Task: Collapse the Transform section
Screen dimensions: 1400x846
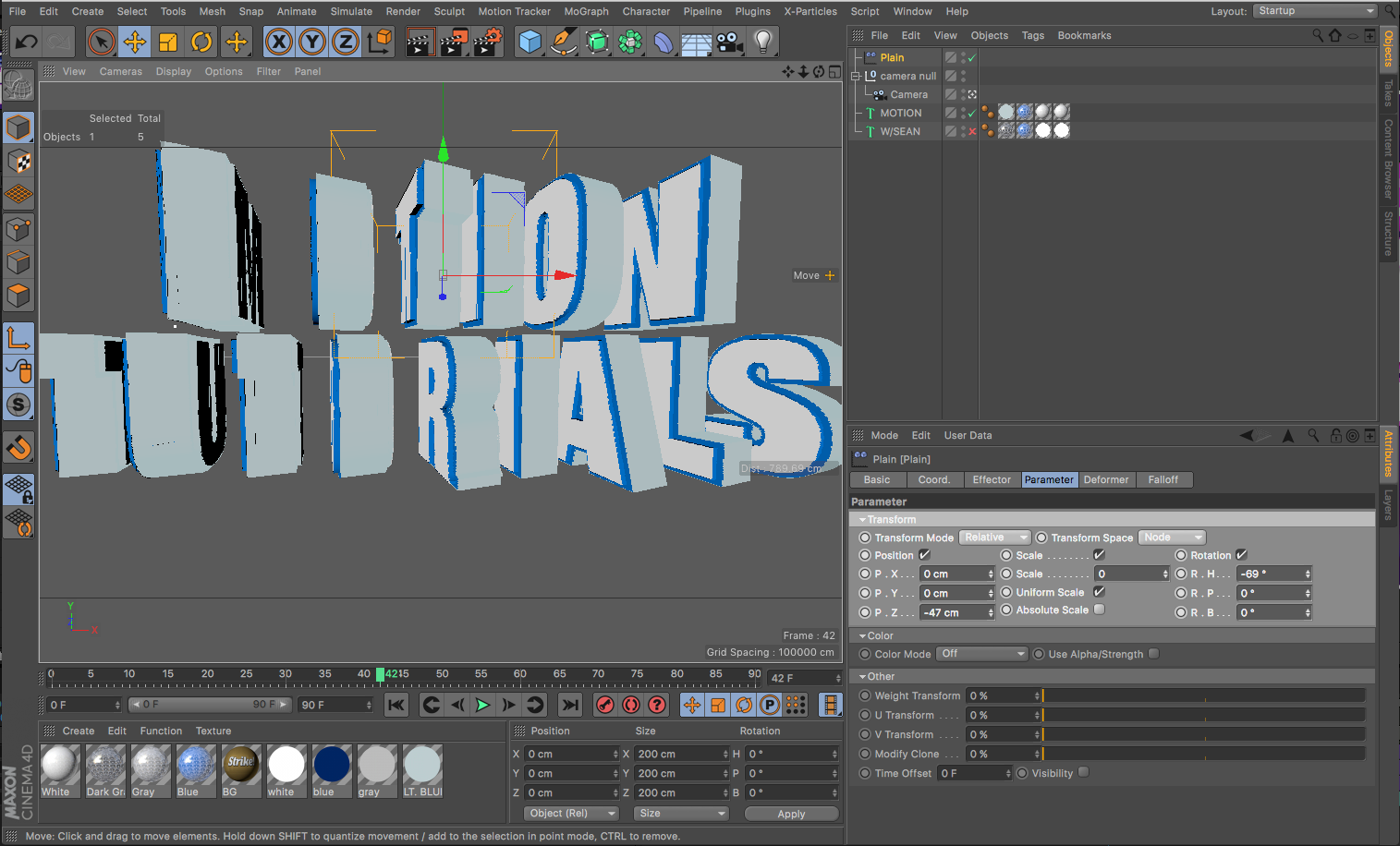Action: pyautogui.click(x=862, y=520)
